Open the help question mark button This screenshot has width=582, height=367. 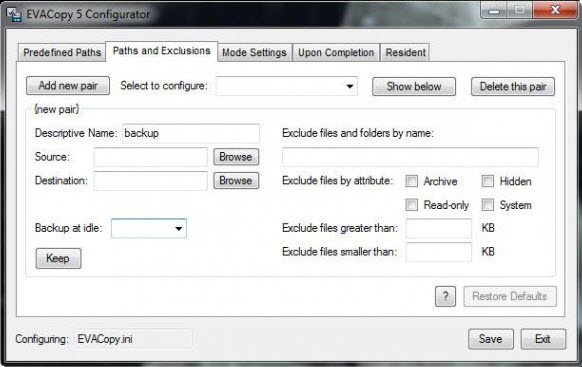tap(445, 296)
